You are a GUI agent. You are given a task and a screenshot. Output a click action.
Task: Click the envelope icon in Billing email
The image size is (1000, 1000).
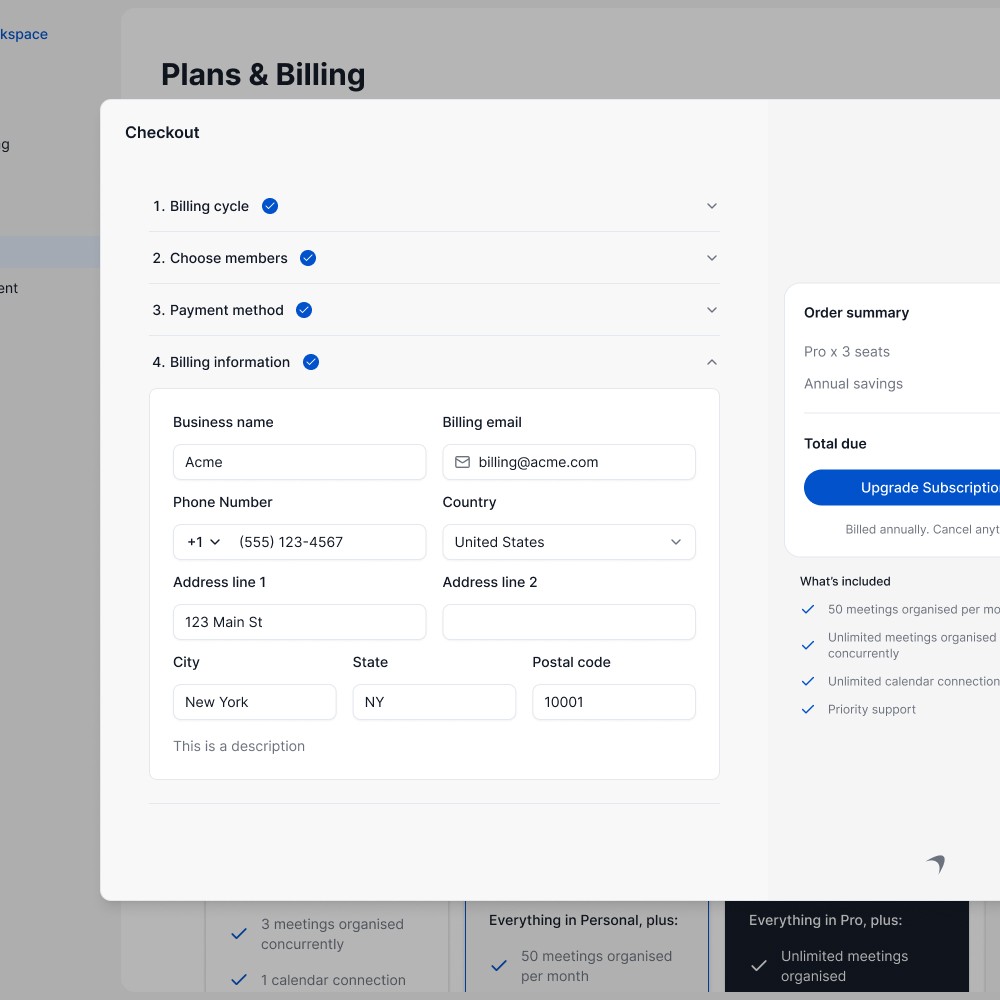(462, 462)
